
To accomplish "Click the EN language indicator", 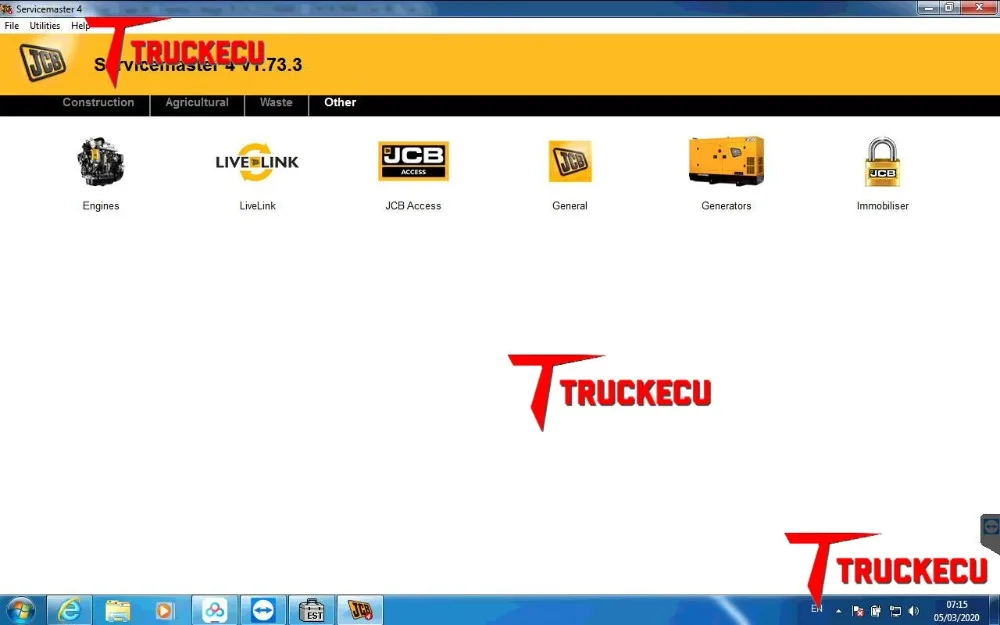I will (817, 609).
